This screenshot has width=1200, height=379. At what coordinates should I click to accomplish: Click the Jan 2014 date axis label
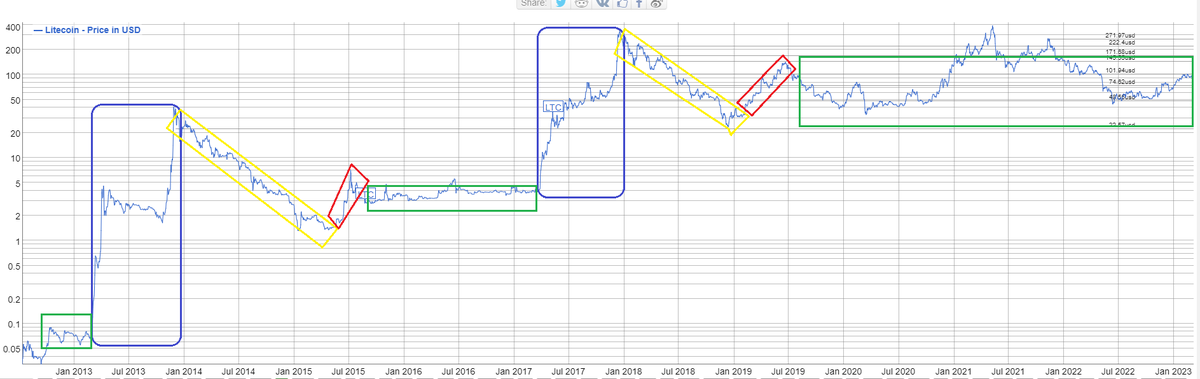tap(185, 371)
